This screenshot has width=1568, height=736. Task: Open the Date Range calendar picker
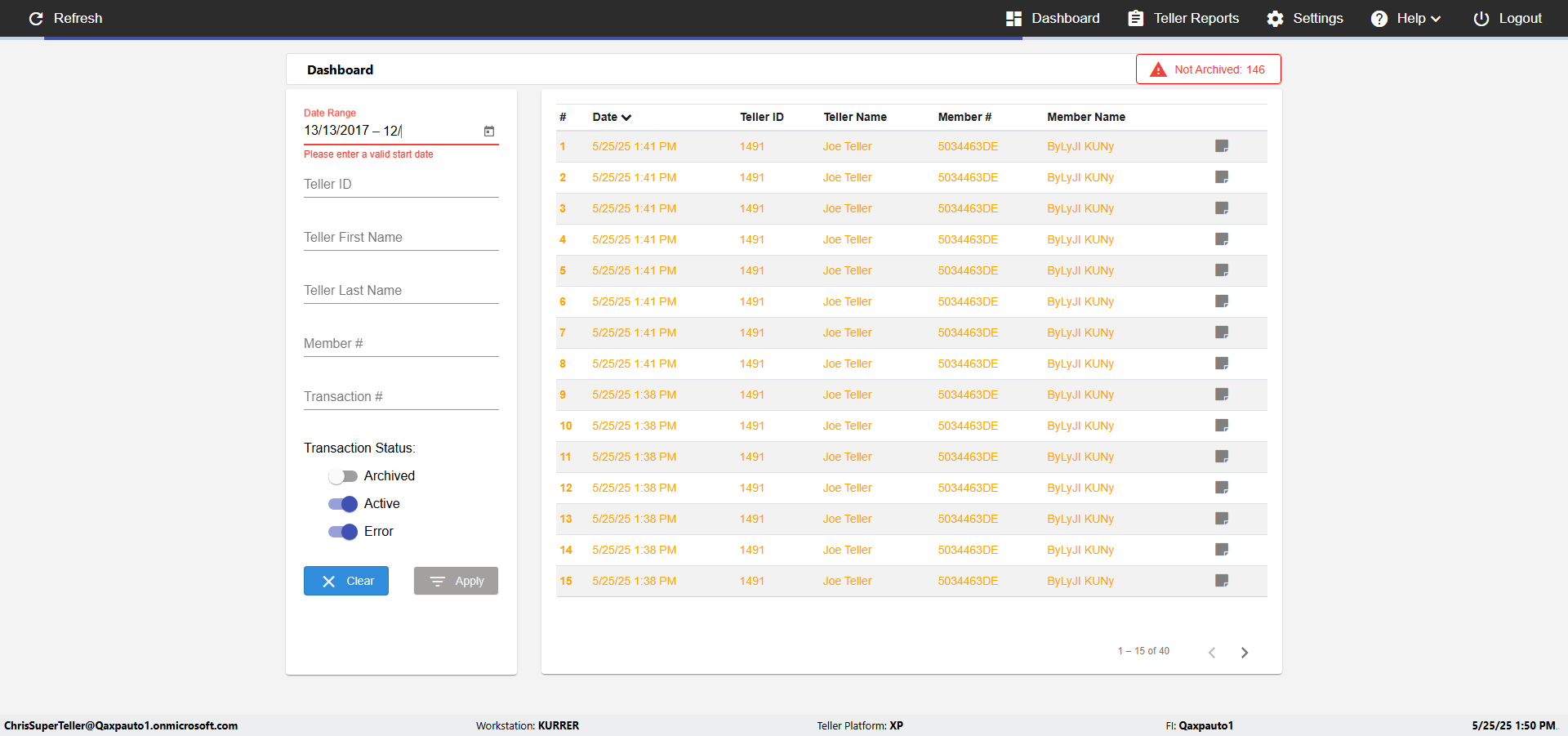tap(489, 131)
